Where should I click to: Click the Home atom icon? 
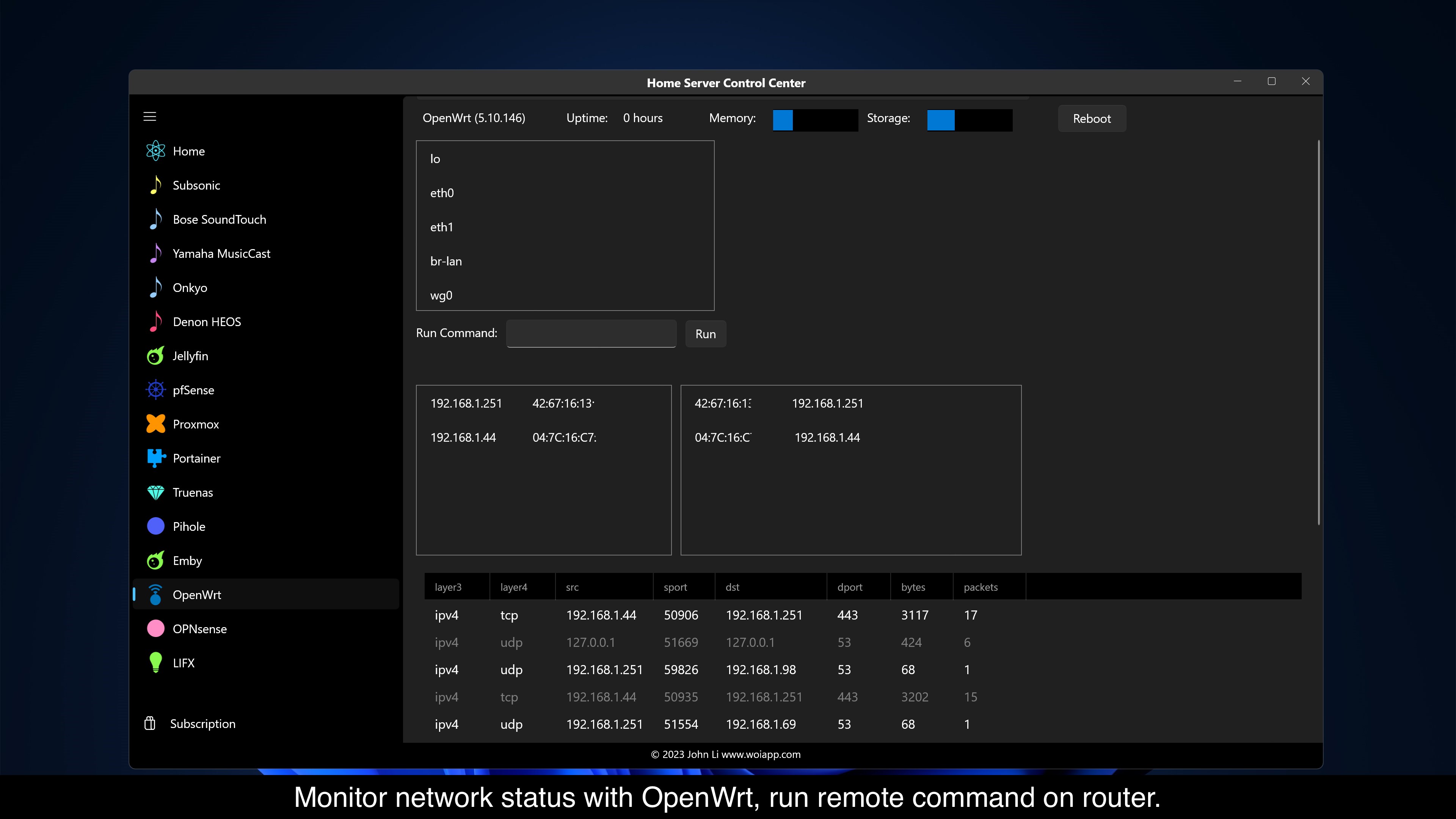pos(155,151)
